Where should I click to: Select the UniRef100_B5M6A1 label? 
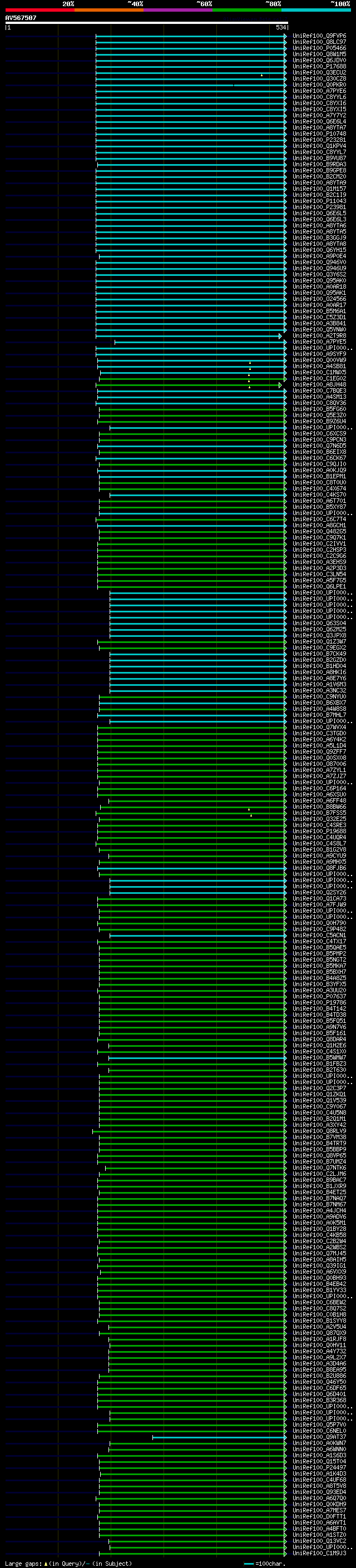click(x=319, y=311)
